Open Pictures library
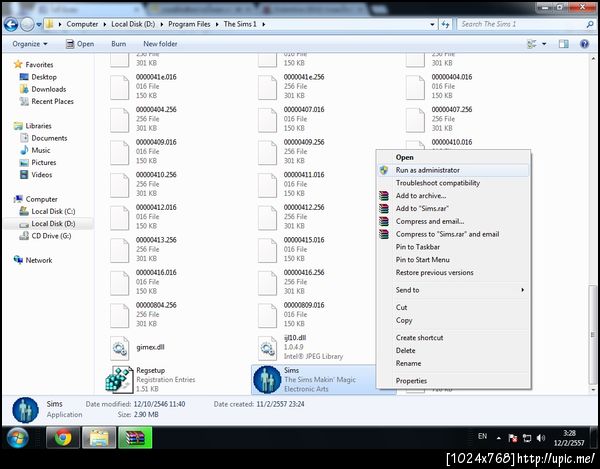The width and height of the screenshot is (600, 469). point(38,163)
